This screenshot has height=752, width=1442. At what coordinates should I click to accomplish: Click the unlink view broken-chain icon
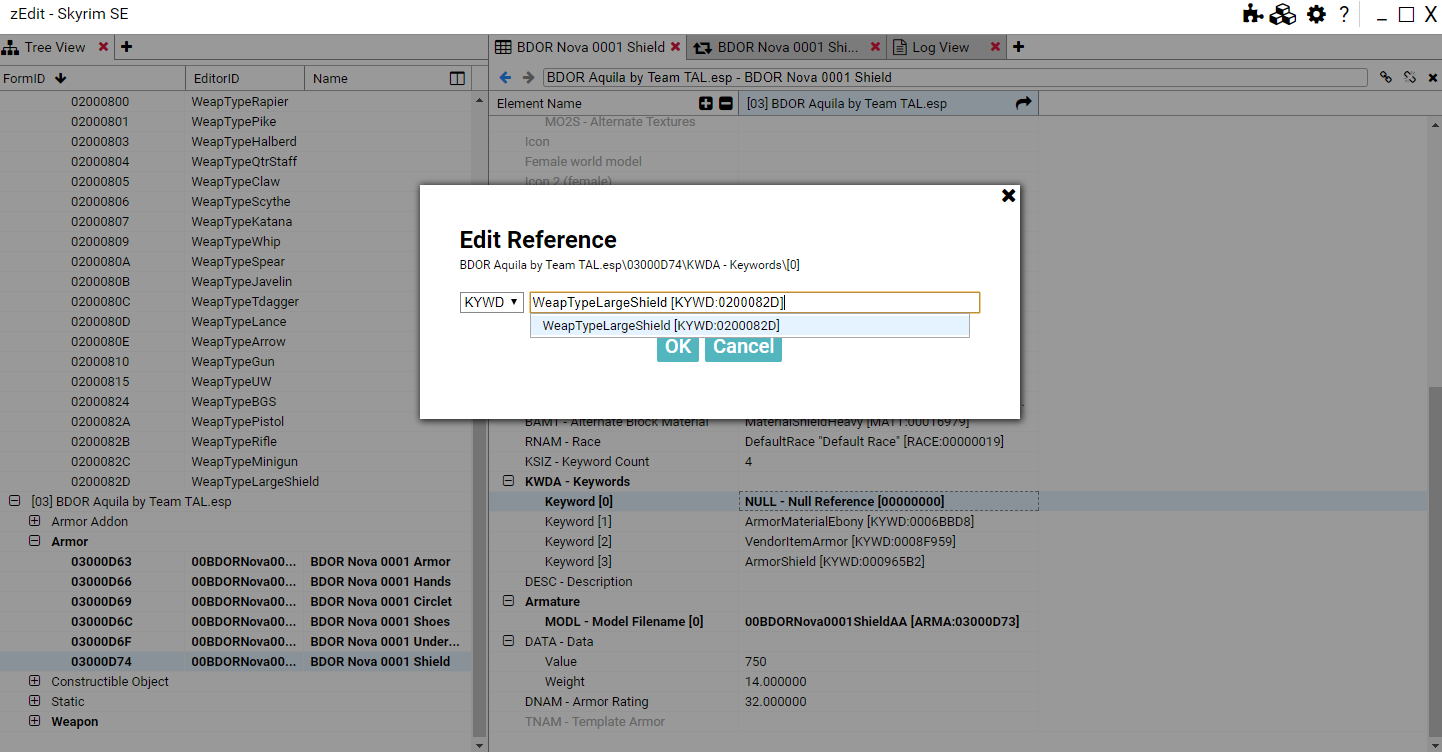(1410, 77)
